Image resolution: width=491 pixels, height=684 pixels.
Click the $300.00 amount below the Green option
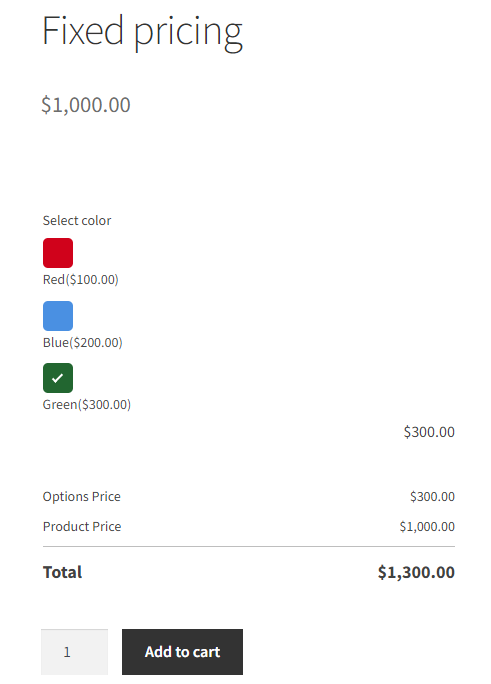(x=429, y=432)
